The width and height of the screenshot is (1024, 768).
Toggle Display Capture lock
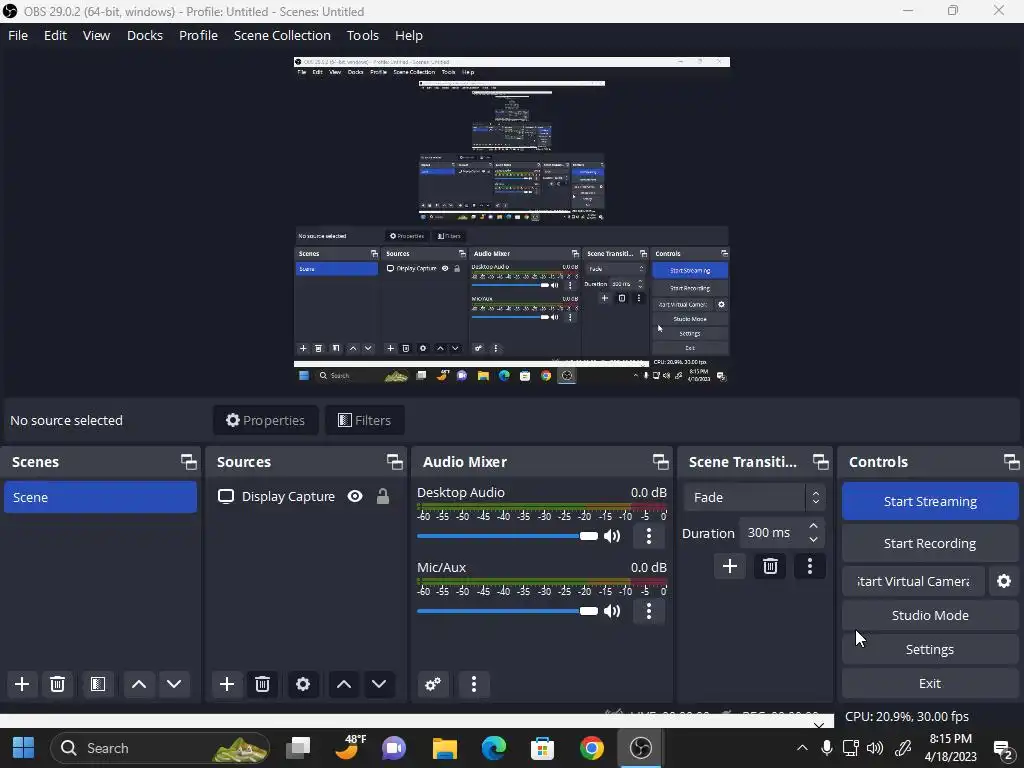(x=383, y=497)
